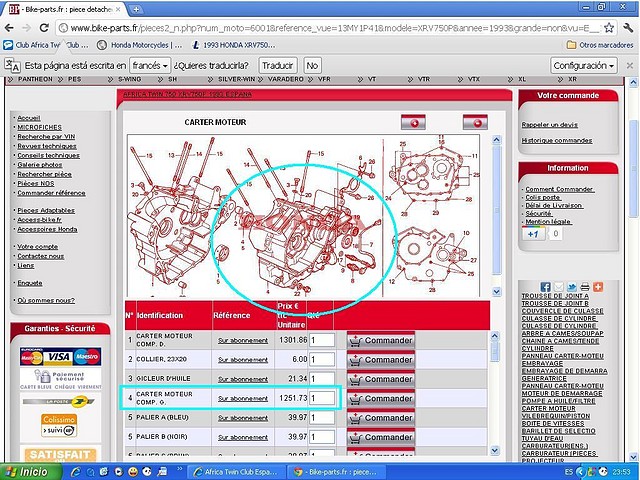Open Sur abonnement reference for GICLEUR D'HUILE
This screenshot has width=640, height=480.
coord(243,379)
